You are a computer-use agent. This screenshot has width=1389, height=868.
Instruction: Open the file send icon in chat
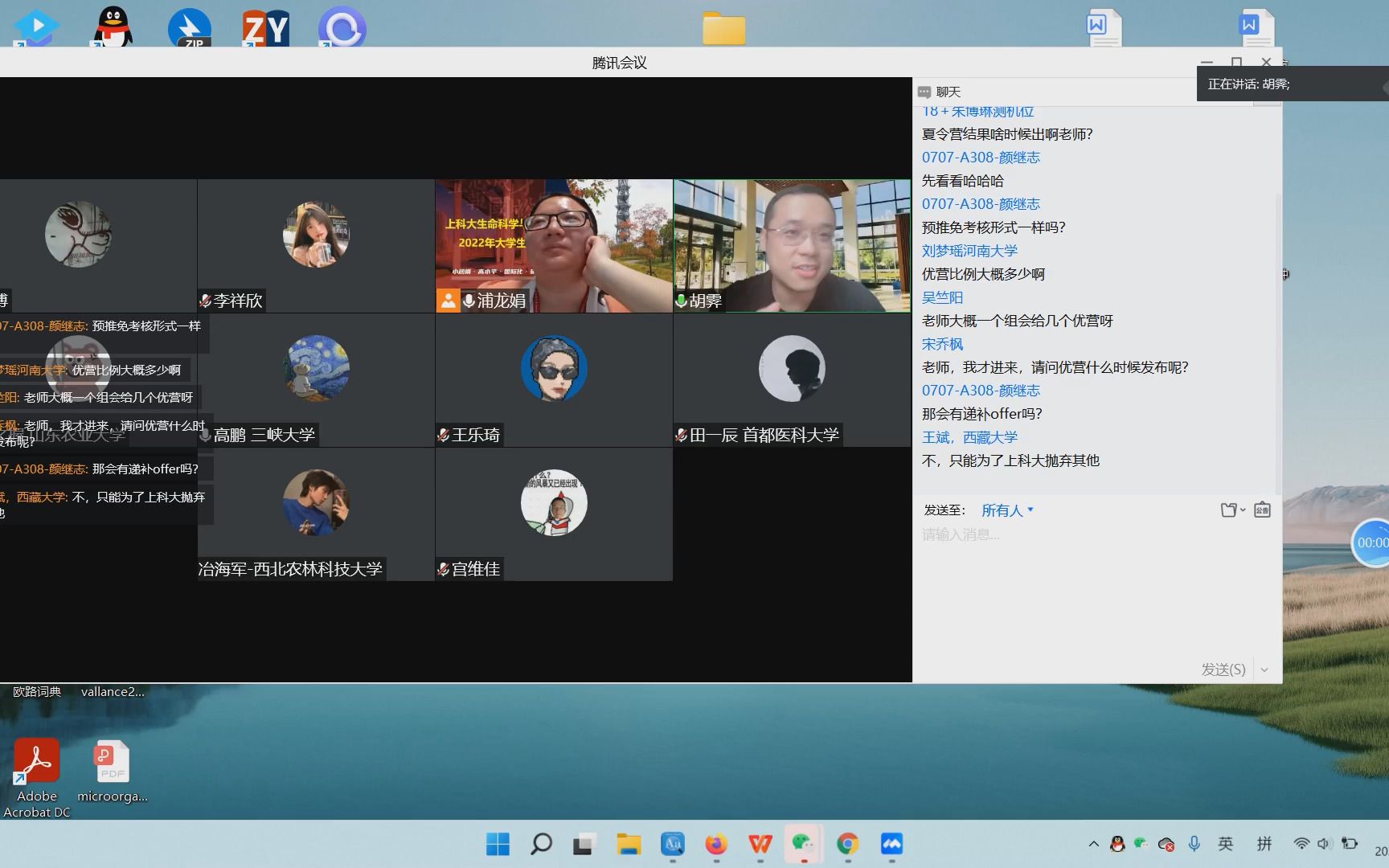(1228, 510)
